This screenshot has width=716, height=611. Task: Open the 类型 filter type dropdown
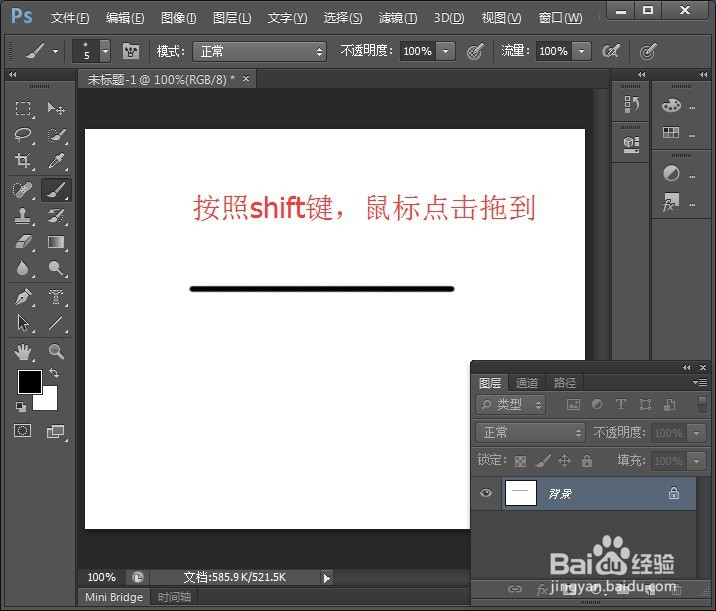pyautogui.click(x=511, y=405)
